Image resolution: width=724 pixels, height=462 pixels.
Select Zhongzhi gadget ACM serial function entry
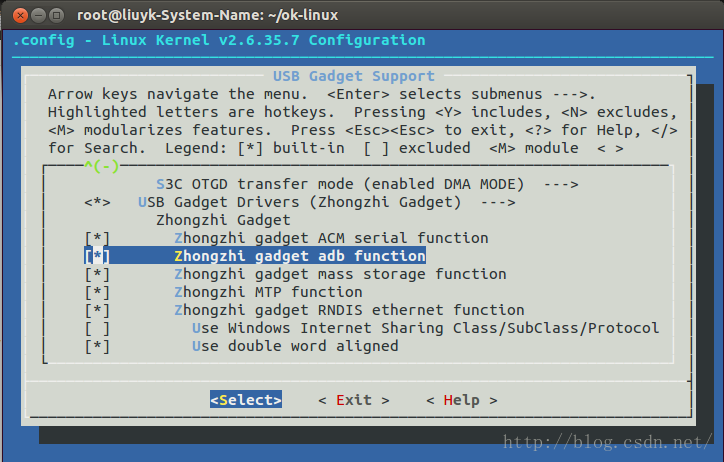[331, 238]
